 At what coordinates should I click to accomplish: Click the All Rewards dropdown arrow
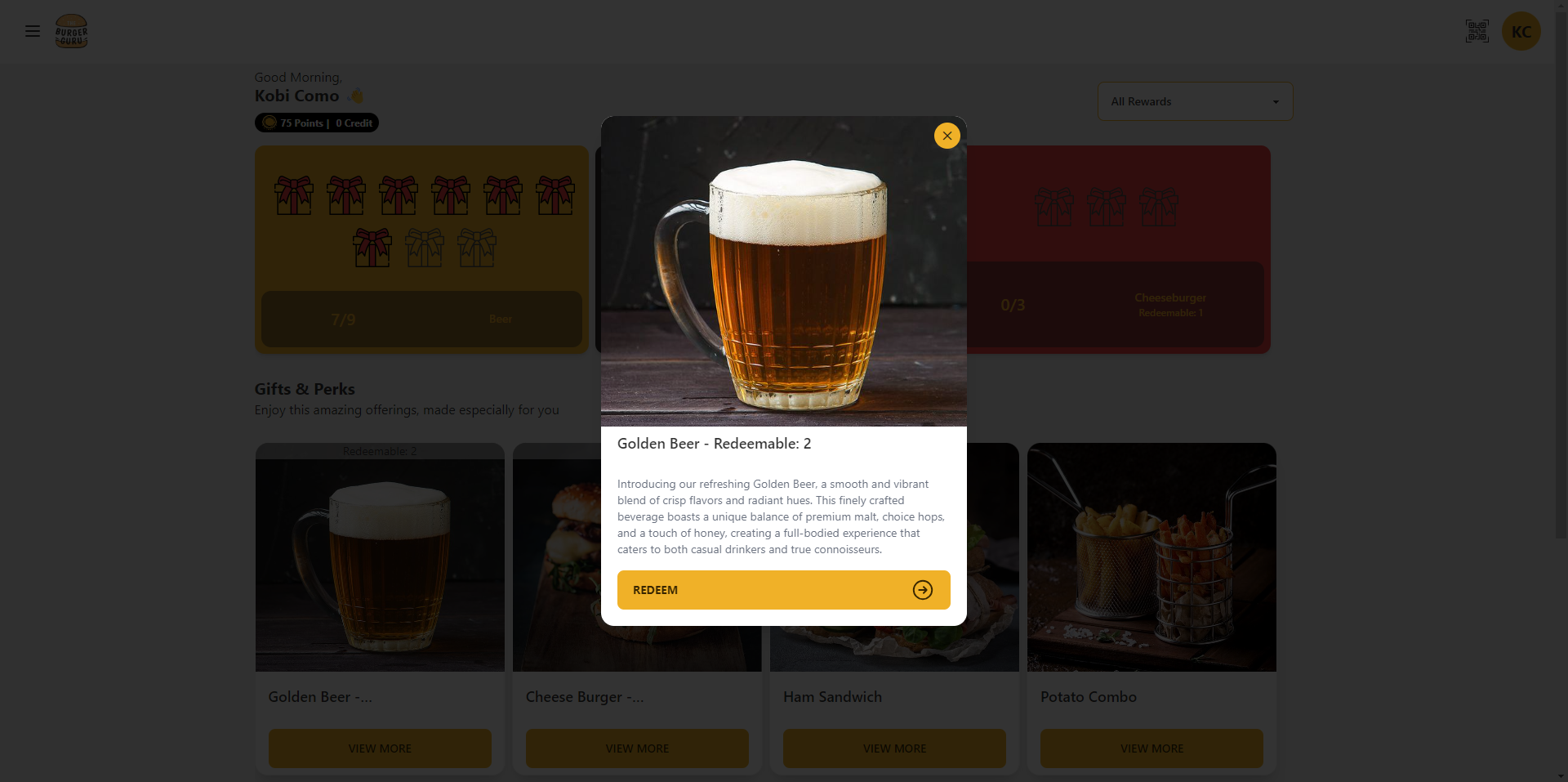(x=1276, y=102)
